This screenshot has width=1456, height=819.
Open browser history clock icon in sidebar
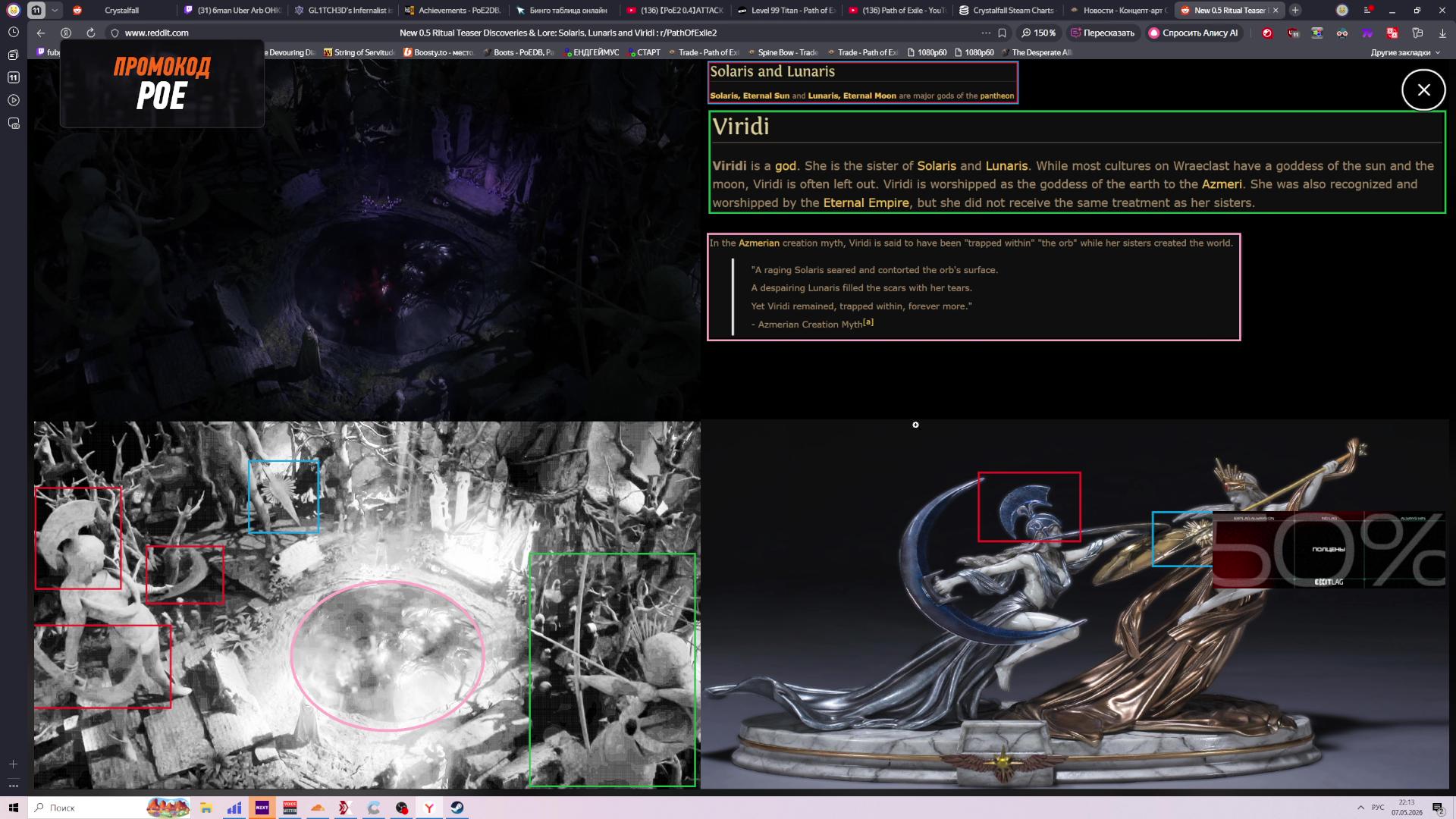(x=13, y=32)
